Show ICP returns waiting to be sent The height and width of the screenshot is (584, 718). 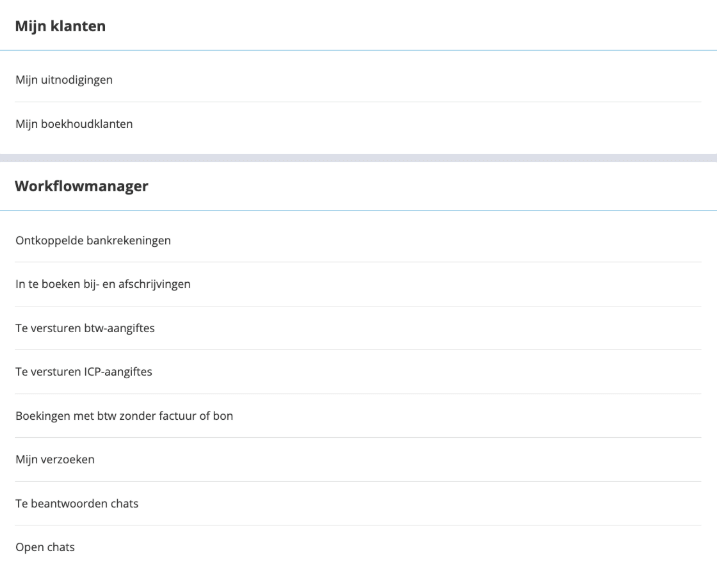click(84, 372)
